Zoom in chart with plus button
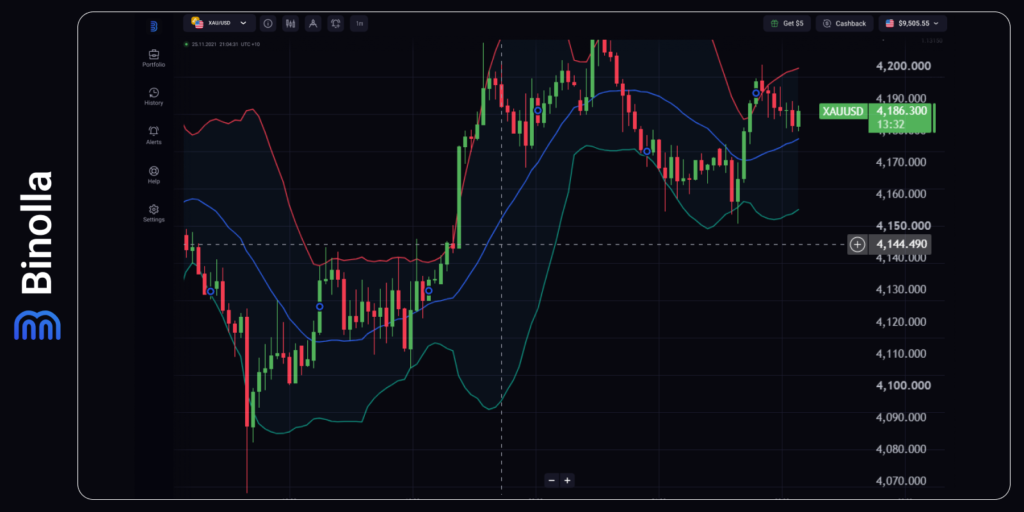This screenshot has width=1024, height=512. pyautogui.click(x=568, y=481)
